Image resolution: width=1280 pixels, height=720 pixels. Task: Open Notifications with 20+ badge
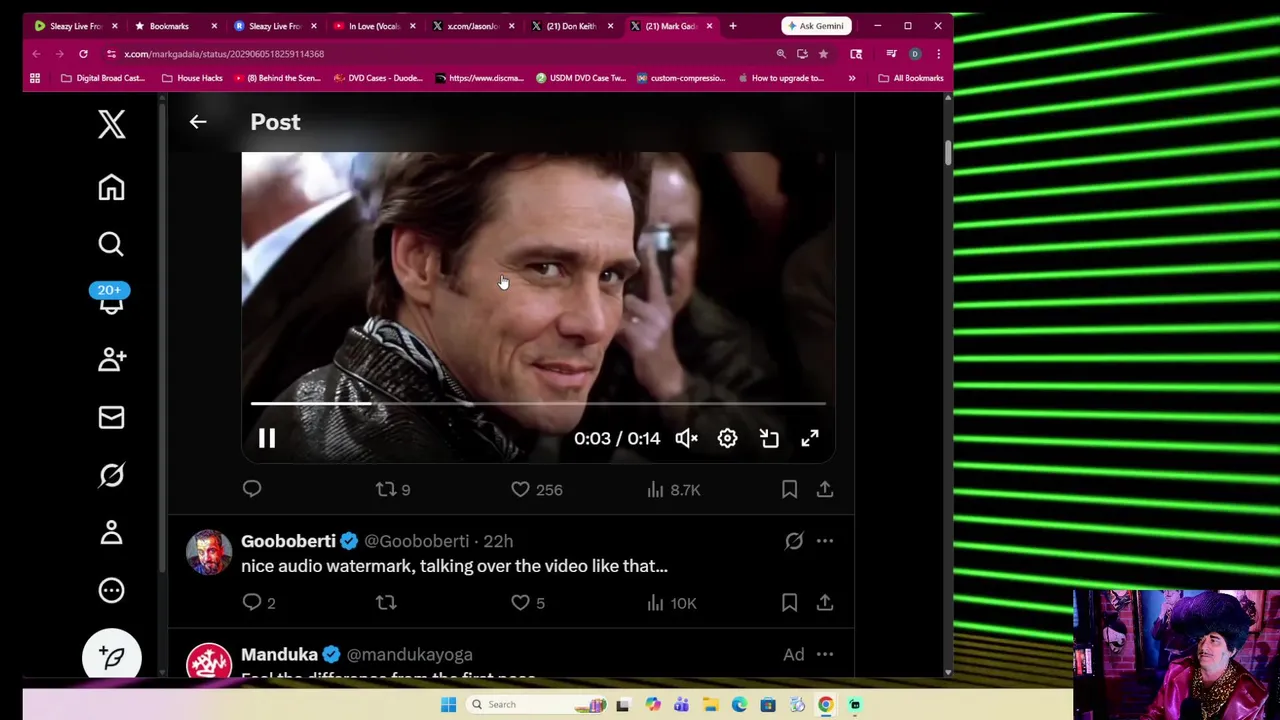[x=111, y=299]
